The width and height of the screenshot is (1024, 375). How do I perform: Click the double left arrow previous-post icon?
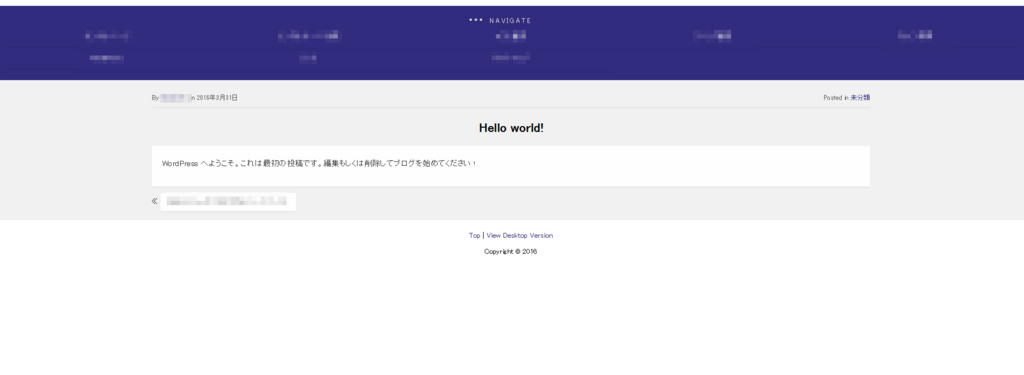(x=155, y=201)
